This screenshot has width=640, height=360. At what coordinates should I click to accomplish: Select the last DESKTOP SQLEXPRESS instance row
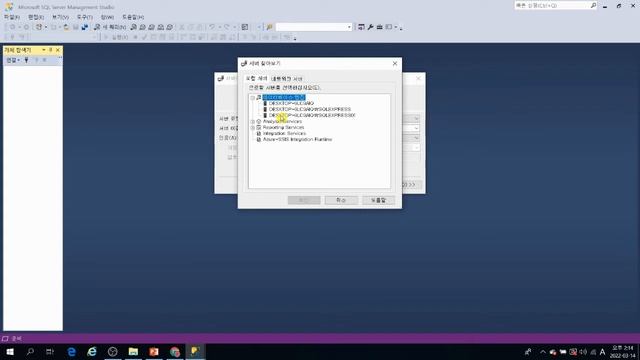coord(312,116)
